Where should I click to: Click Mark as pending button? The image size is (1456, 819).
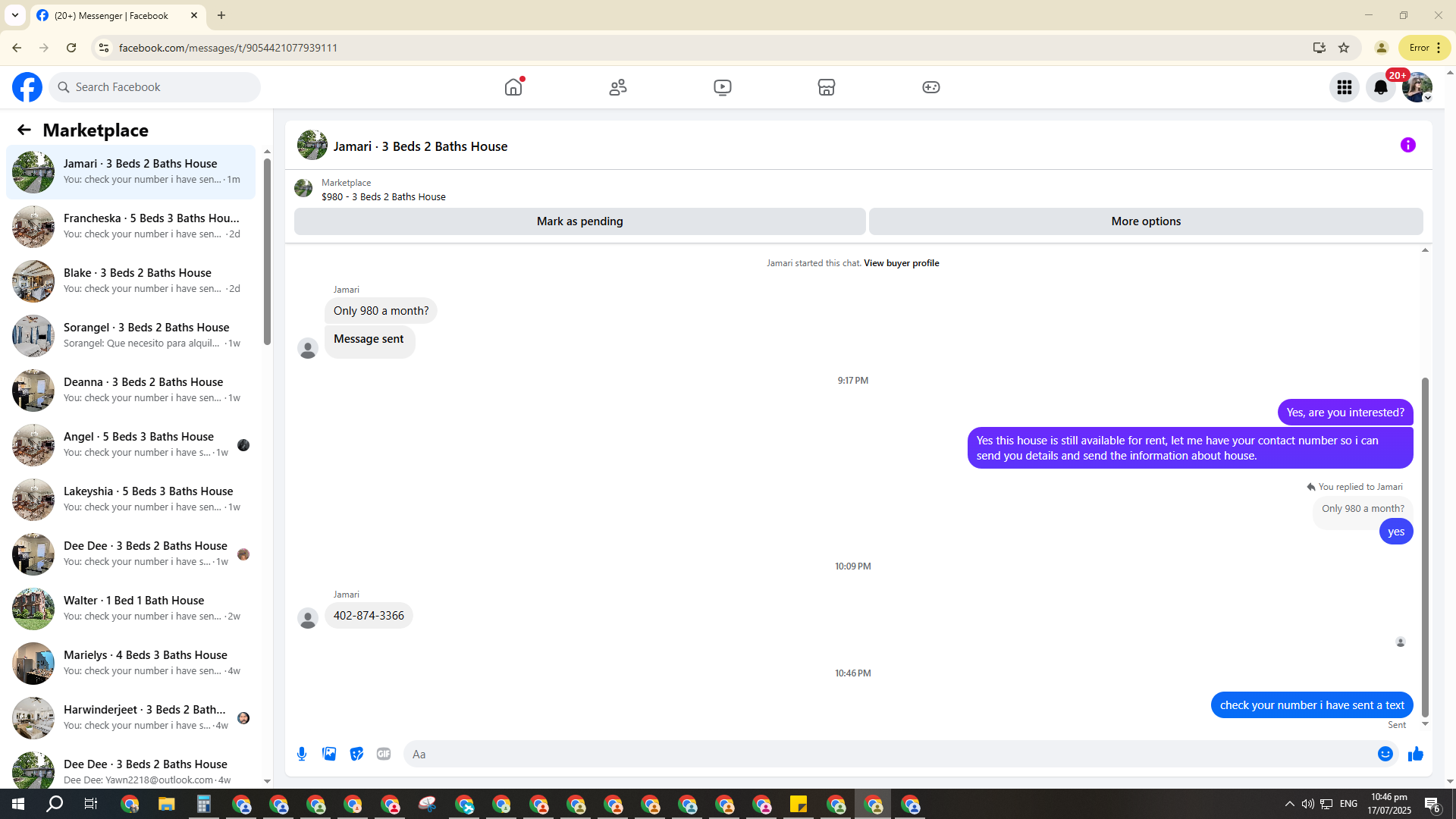pyautogui.click(x=580, y=221)
